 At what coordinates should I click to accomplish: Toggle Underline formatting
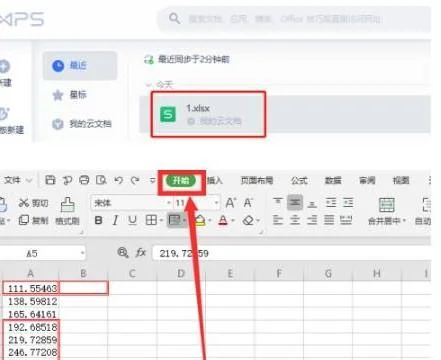click(x=132, y=220)
